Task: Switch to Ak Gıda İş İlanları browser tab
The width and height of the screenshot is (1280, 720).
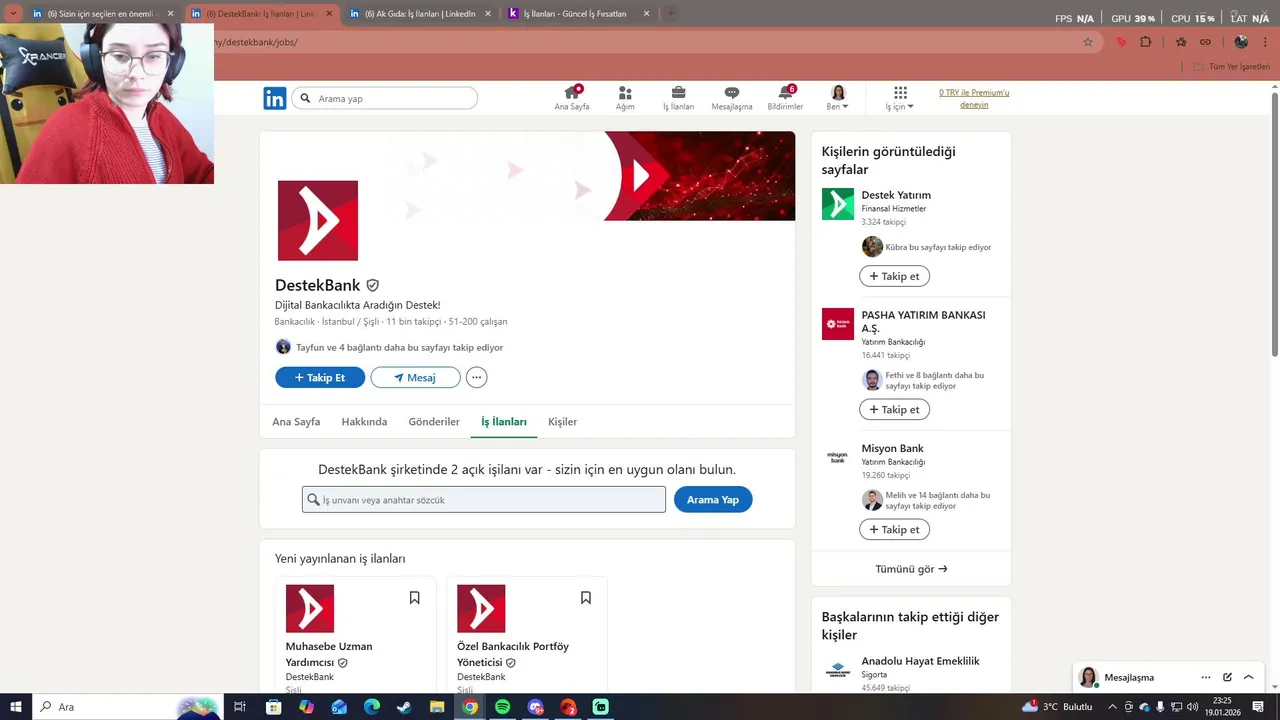Action: (x=418, y=14)
